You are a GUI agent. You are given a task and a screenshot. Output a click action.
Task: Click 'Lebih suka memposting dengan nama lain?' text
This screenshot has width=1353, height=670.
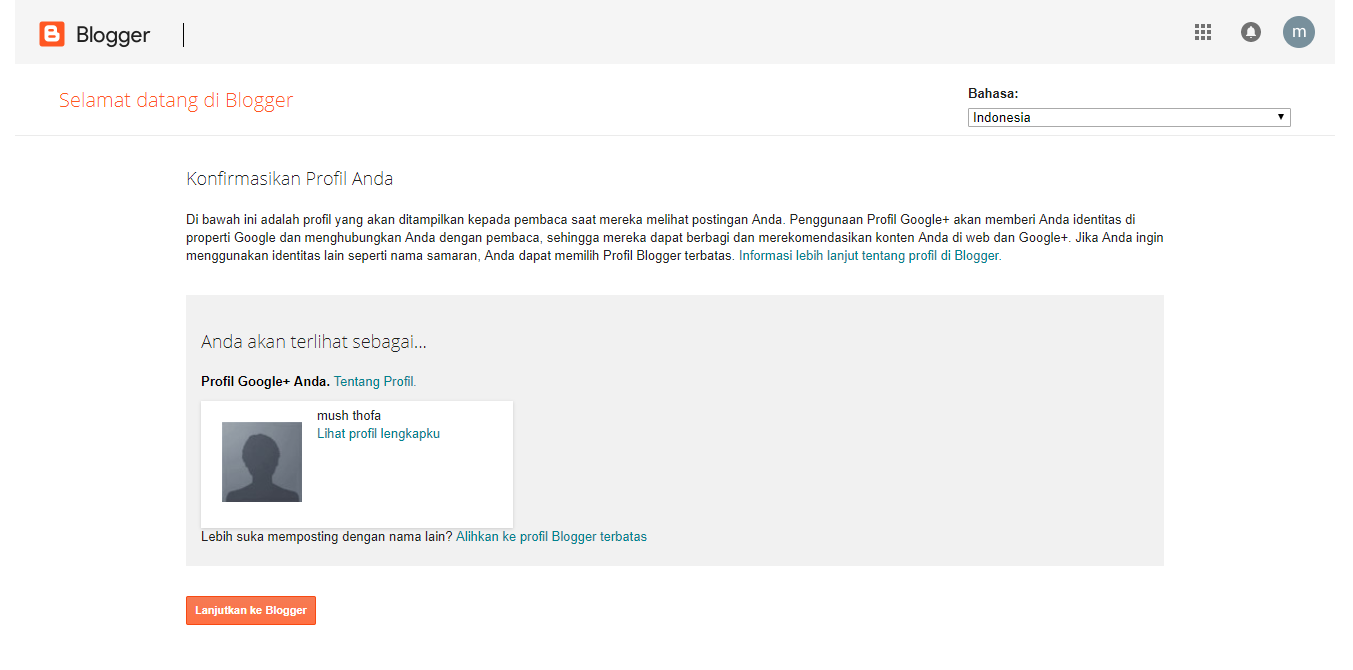click(x=327, y=536)
